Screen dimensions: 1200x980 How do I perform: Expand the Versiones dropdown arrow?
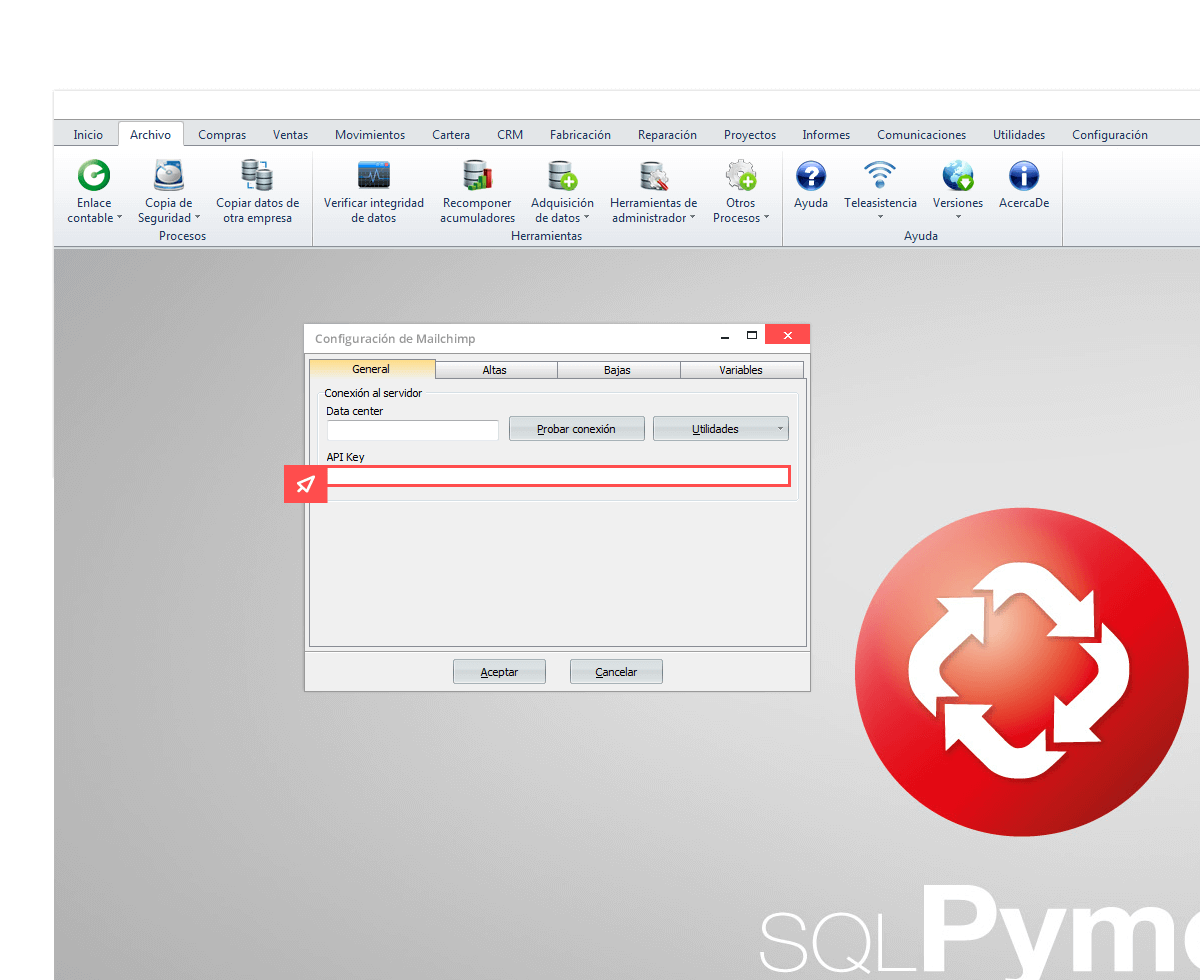pos(958,217)
